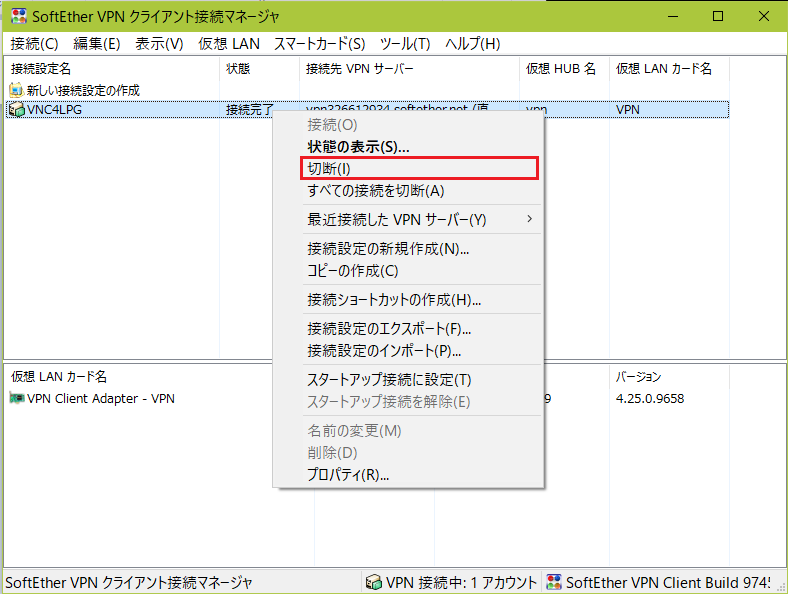Select 接続設定のインポート(P)...
Viewport: 788px width, 594px height.
(x=408, y=351)
